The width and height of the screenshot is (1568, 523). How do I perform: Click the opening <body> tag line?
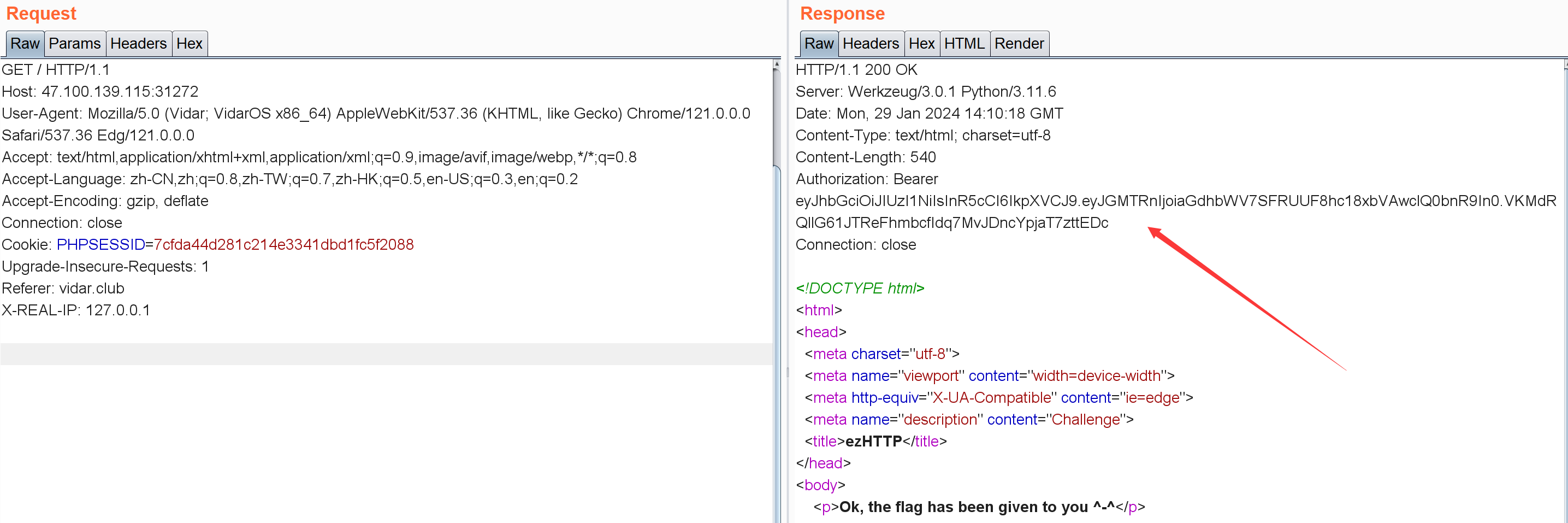[820, 486]
